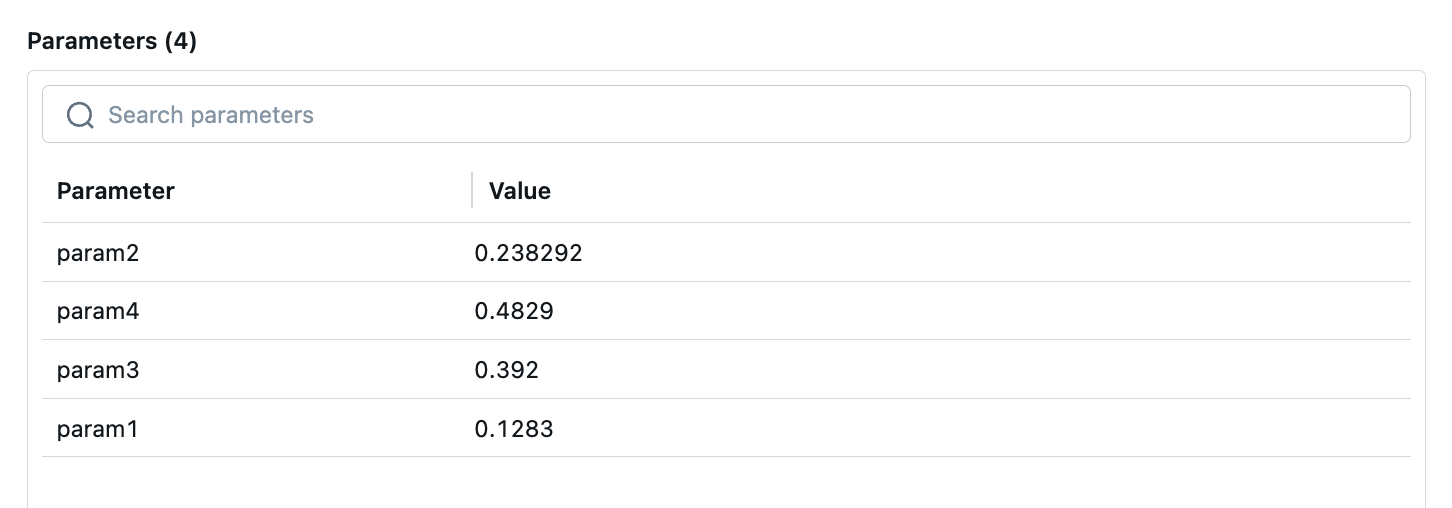Select the param4 row name
The image size is (1452, 508).
tap(98, 312)
